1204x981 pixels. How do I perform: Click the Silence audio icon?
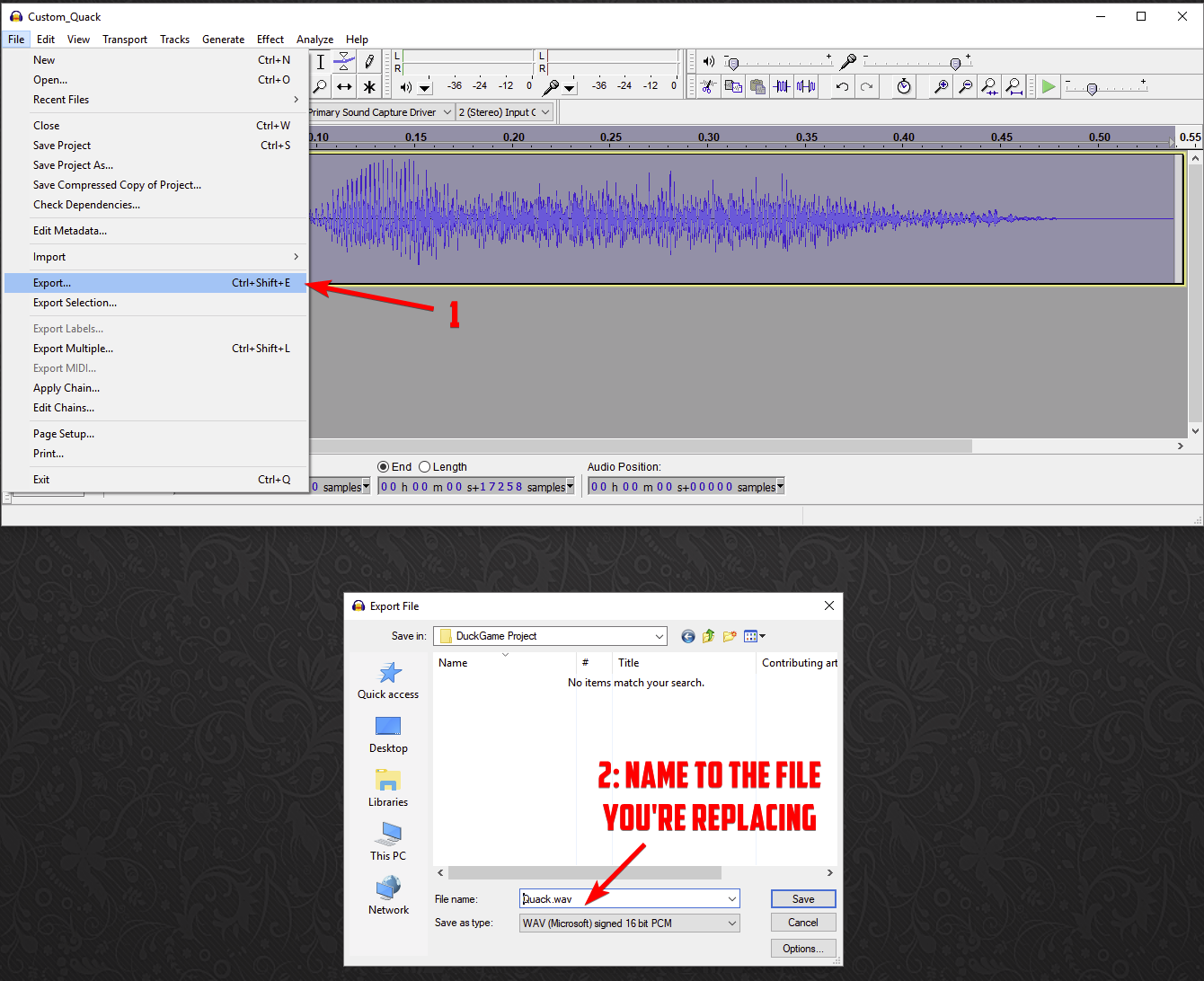tap(806, 87)
